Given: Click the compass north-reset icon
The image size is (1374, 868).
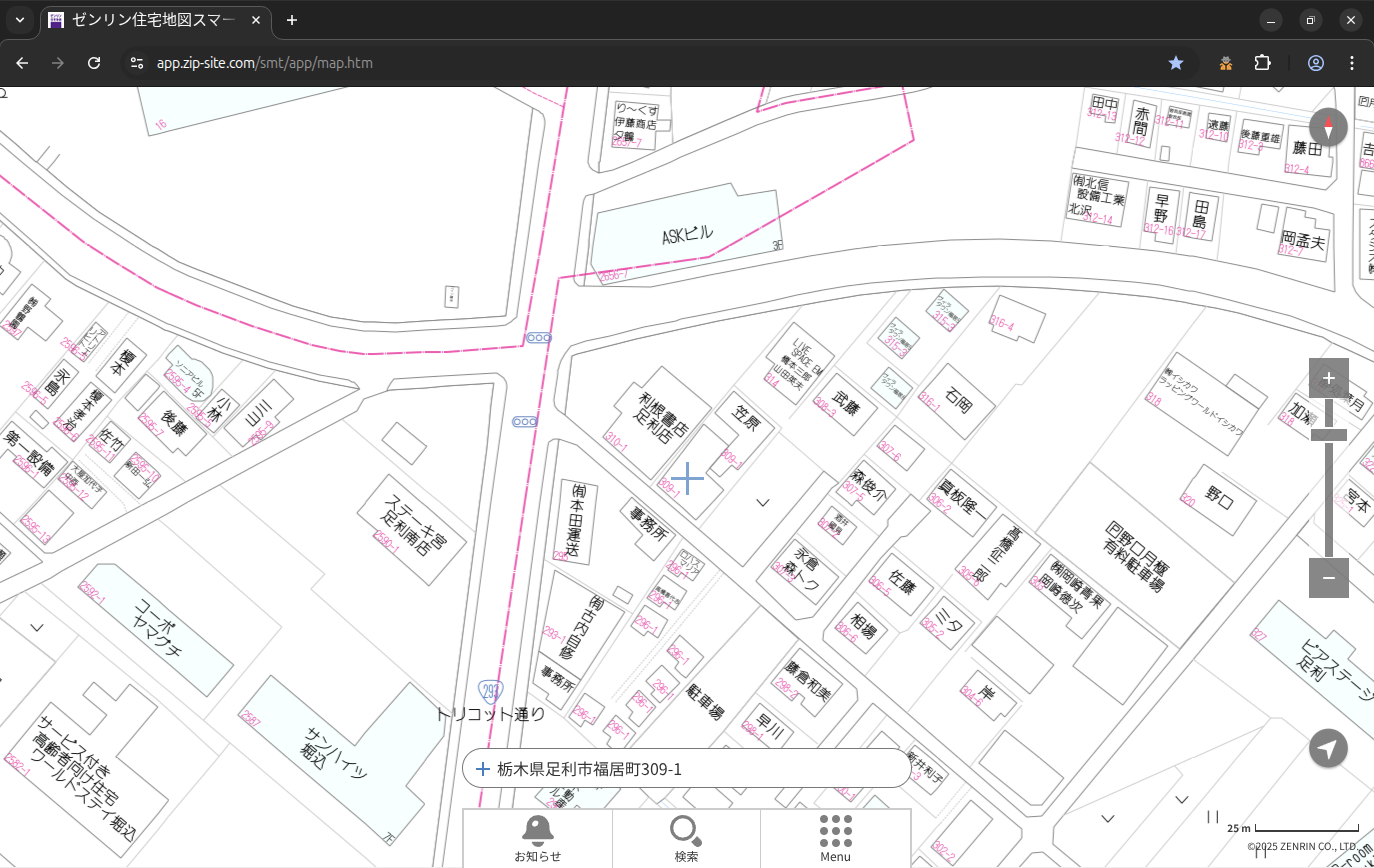Looking at the screenshot, I should click(1328, 128).
